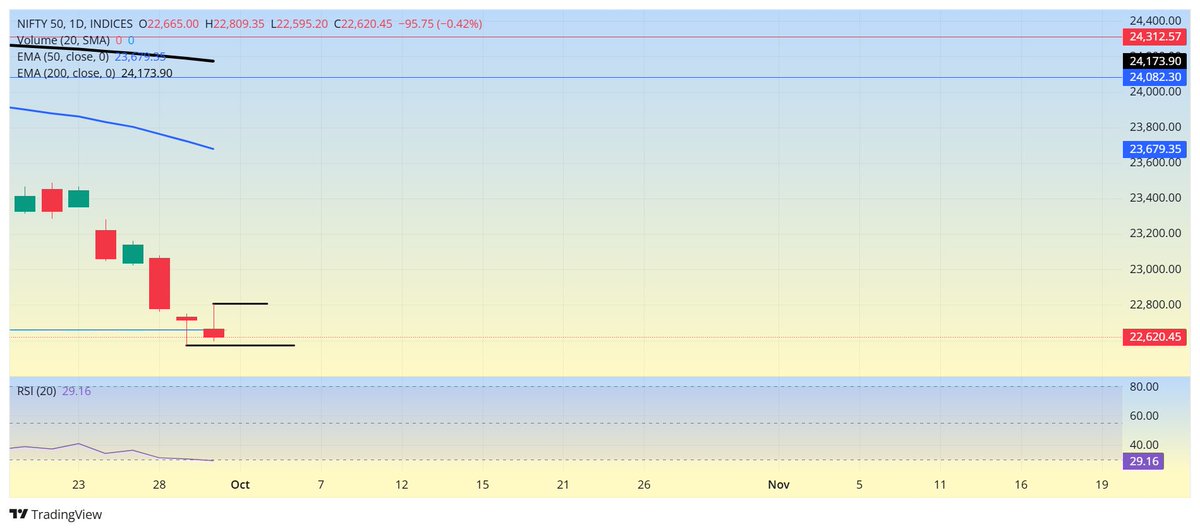The width and height of the screenshot is (1200, 531).
Task: Select the NIFTY 50, 1D, INDICES title
Action: 74,22
